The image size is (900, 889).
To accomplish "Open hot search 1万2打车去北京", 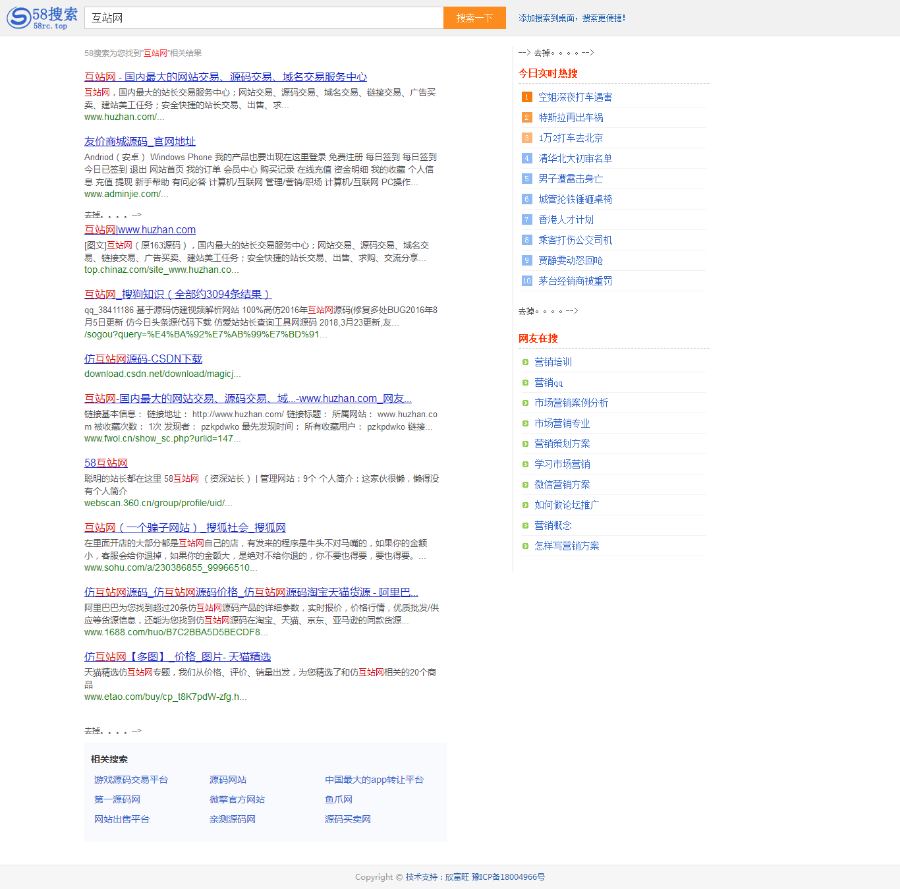I will pos(571,138).
